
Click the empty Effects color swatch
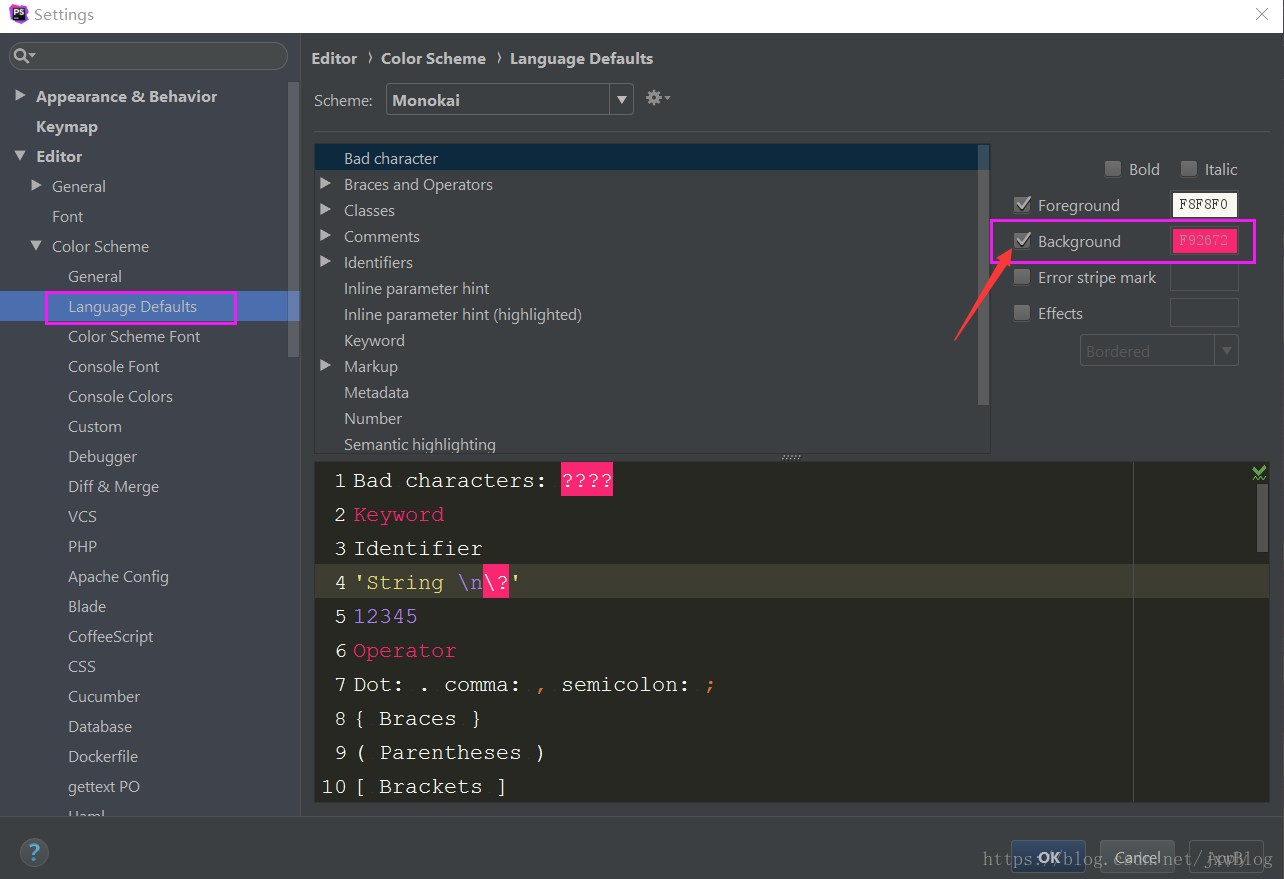(x=1204, y=313)
